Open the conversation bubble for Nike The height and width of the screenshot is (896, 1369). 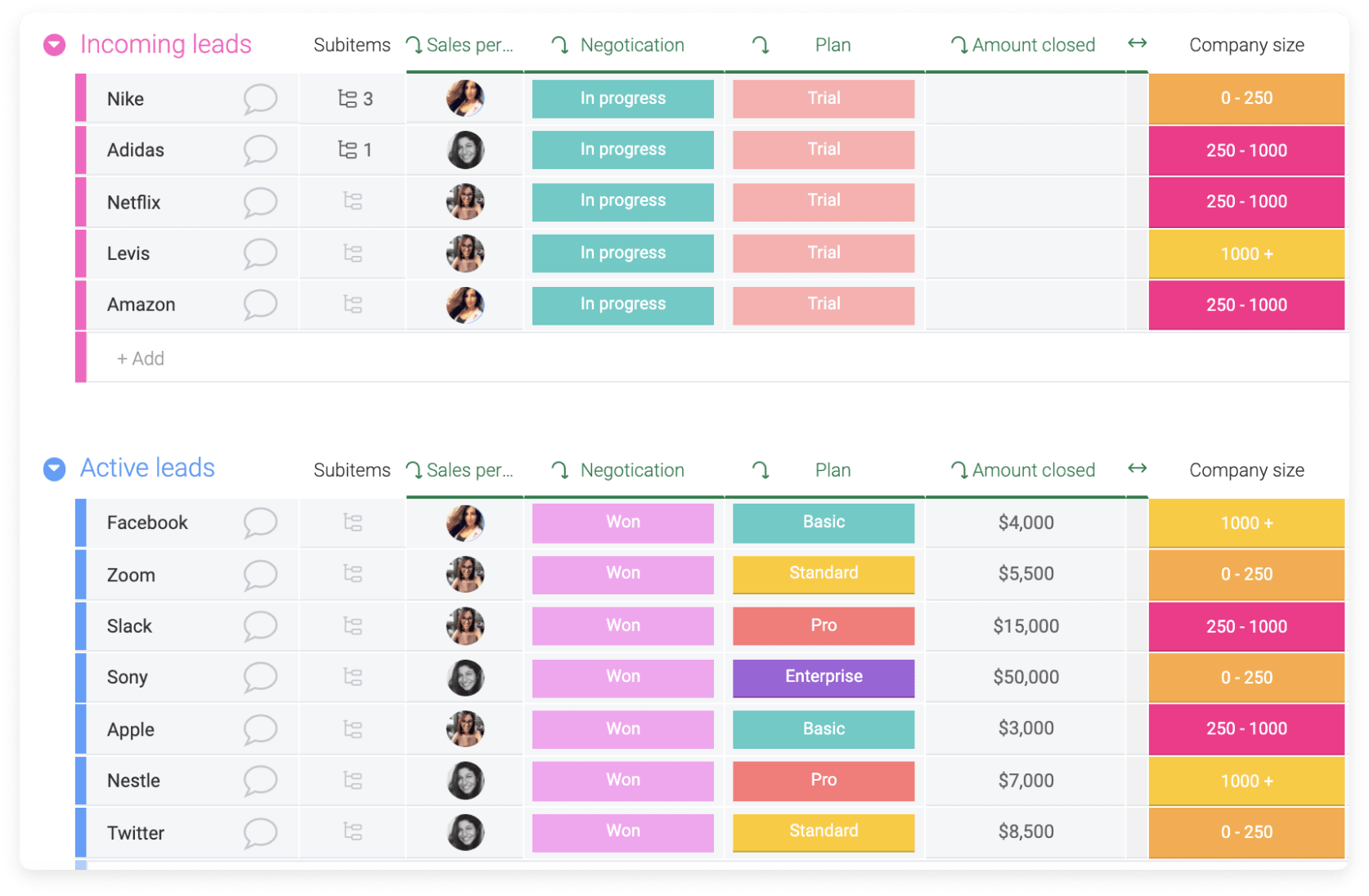260,99
